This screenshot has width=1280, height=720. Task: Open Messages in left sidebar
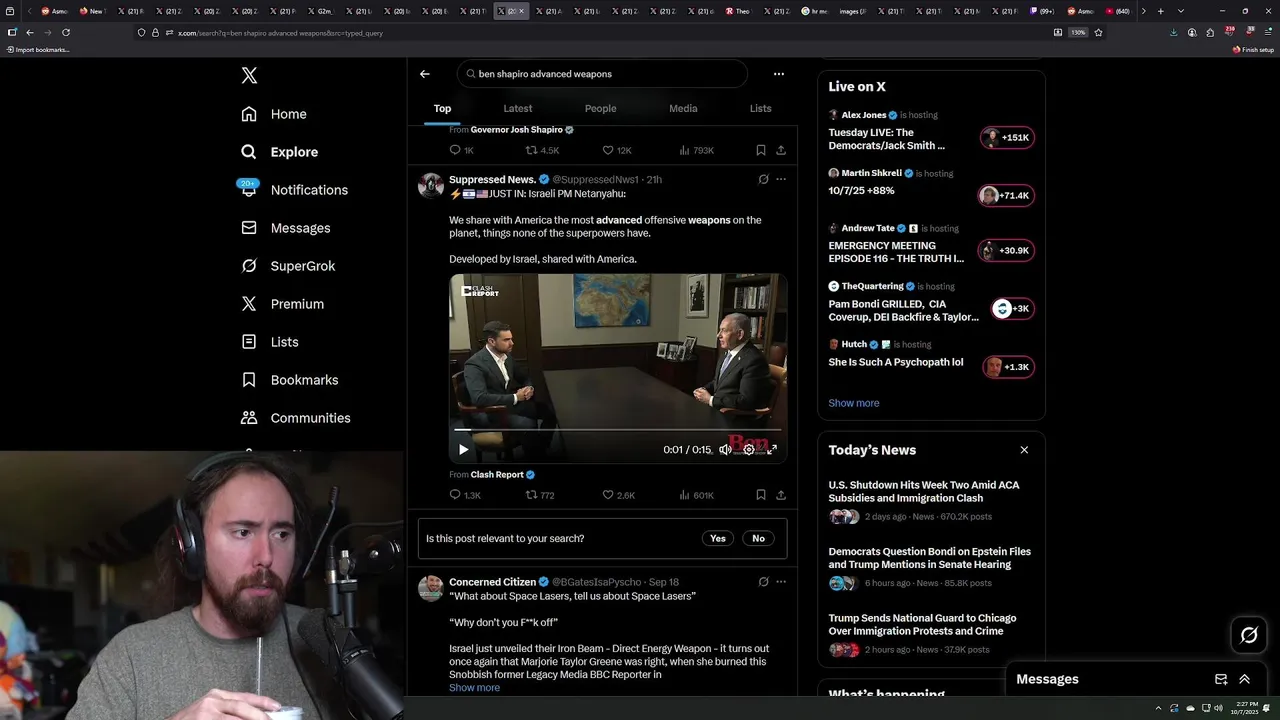coord(285,228)
